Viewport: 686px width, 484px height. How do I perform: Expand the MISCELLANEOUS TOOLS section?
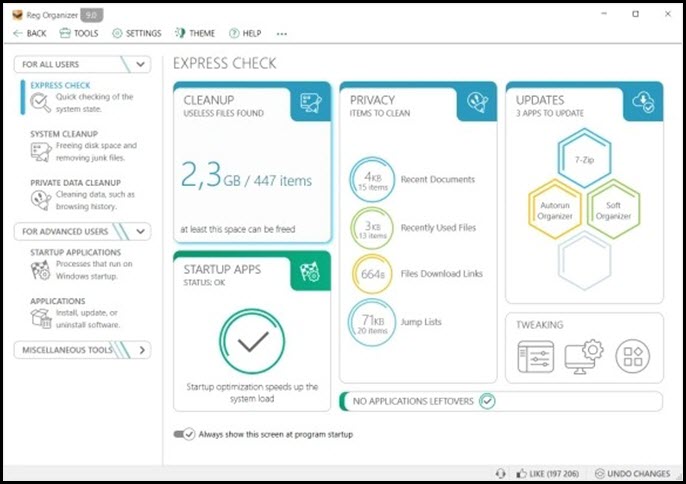[x=142, y=350]
